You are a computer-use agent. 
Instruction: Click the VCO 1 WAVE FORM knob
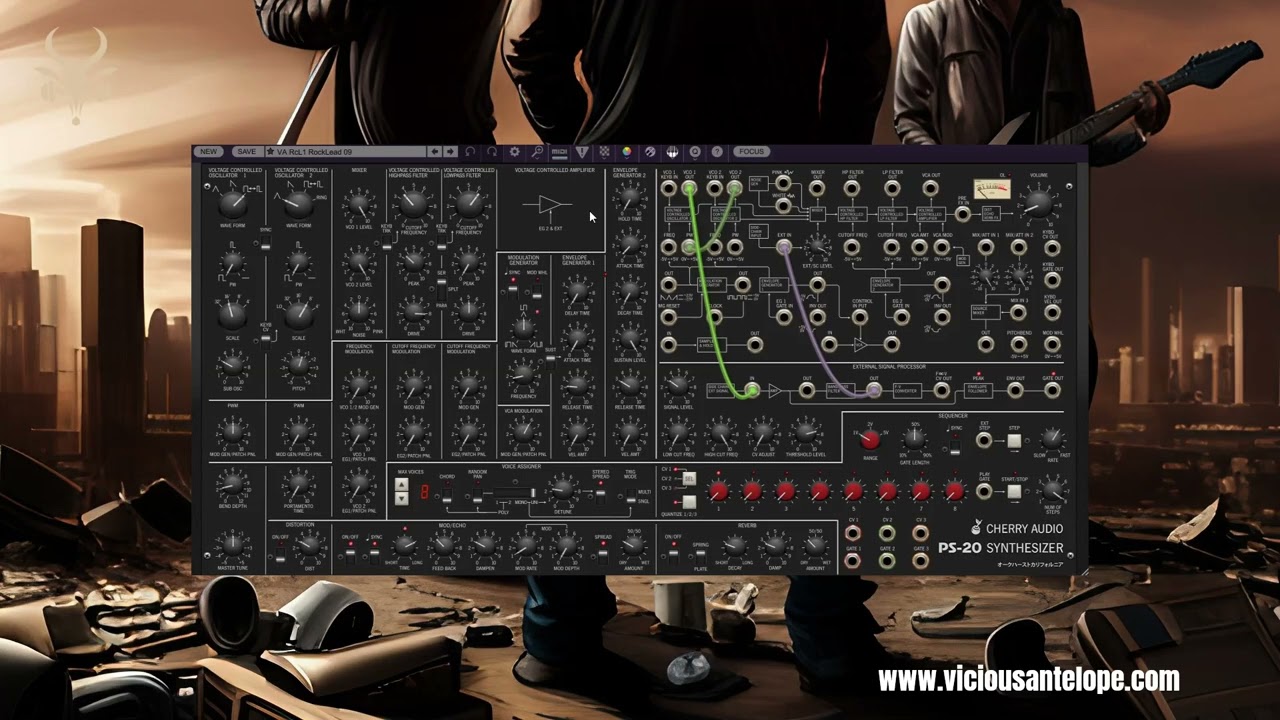(x=233, y=205)
